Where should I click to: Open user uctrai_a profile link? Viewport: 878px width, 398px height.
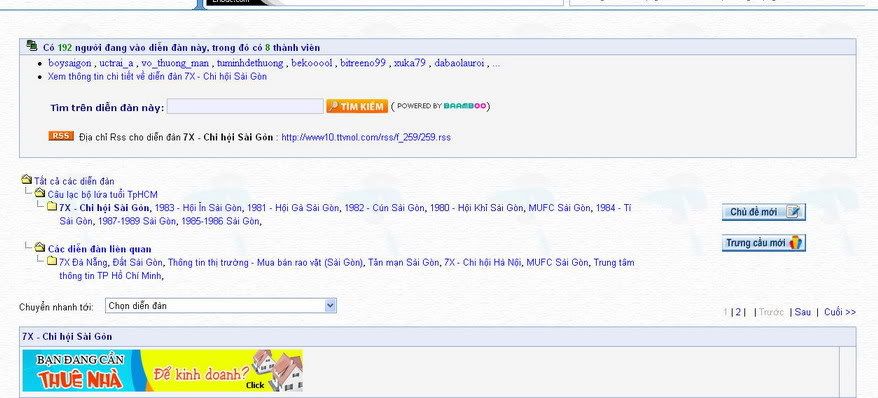tap(116, 63)
